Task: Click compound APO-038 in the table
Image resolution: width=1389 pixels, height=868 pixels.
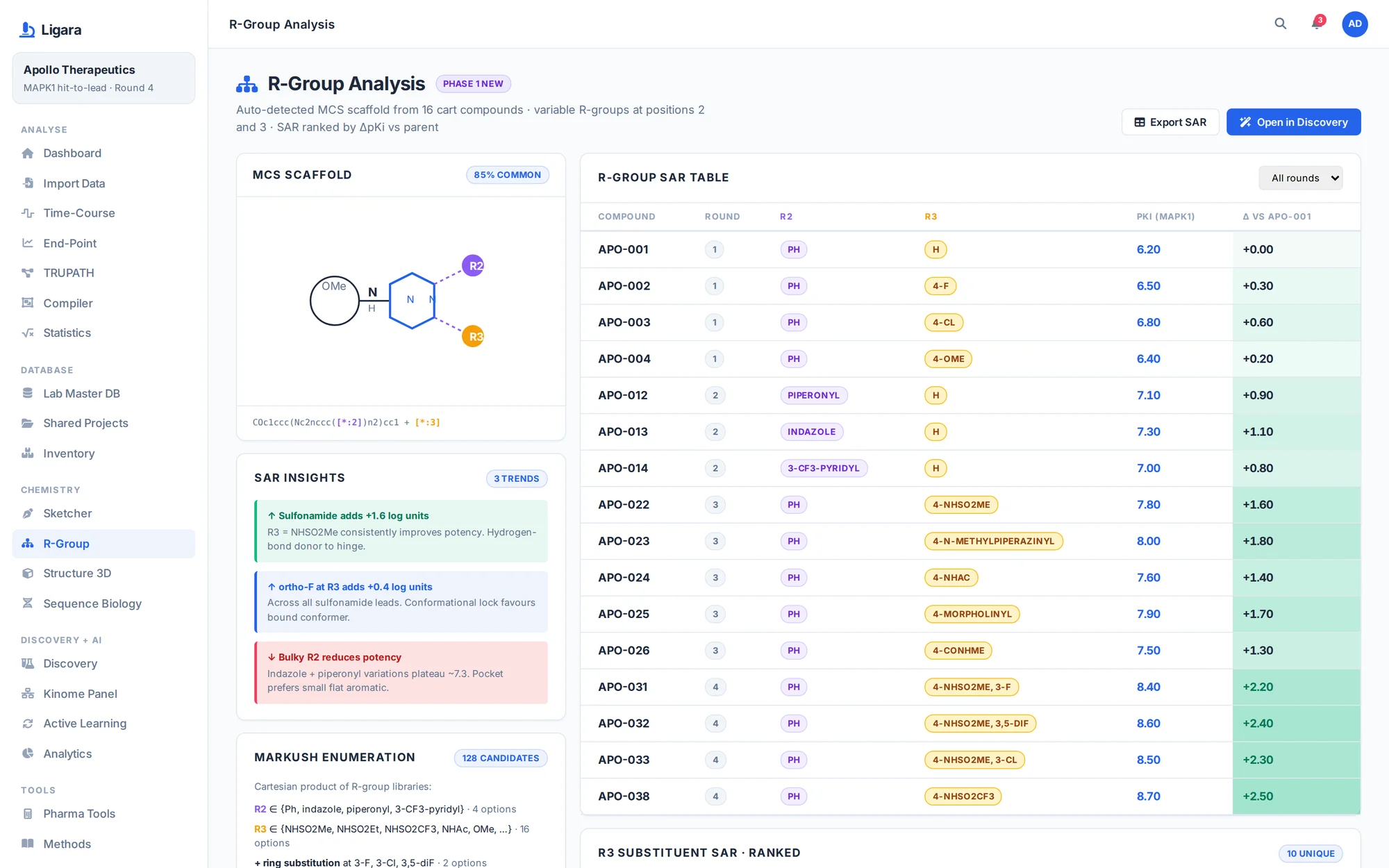Action: pos(624,796)
